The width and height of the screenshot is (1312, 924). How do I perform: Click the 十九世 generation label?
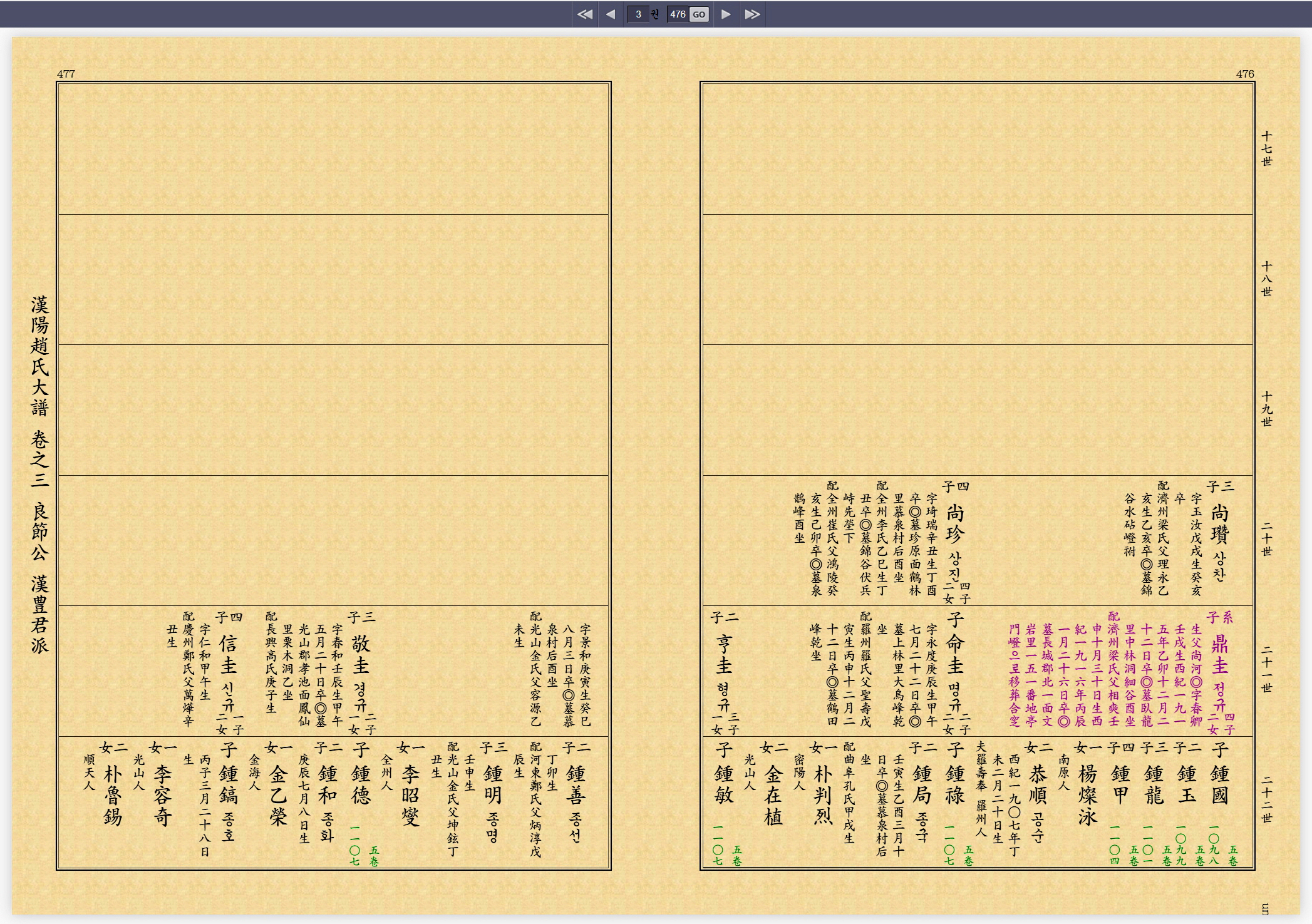click(1267, 409)
